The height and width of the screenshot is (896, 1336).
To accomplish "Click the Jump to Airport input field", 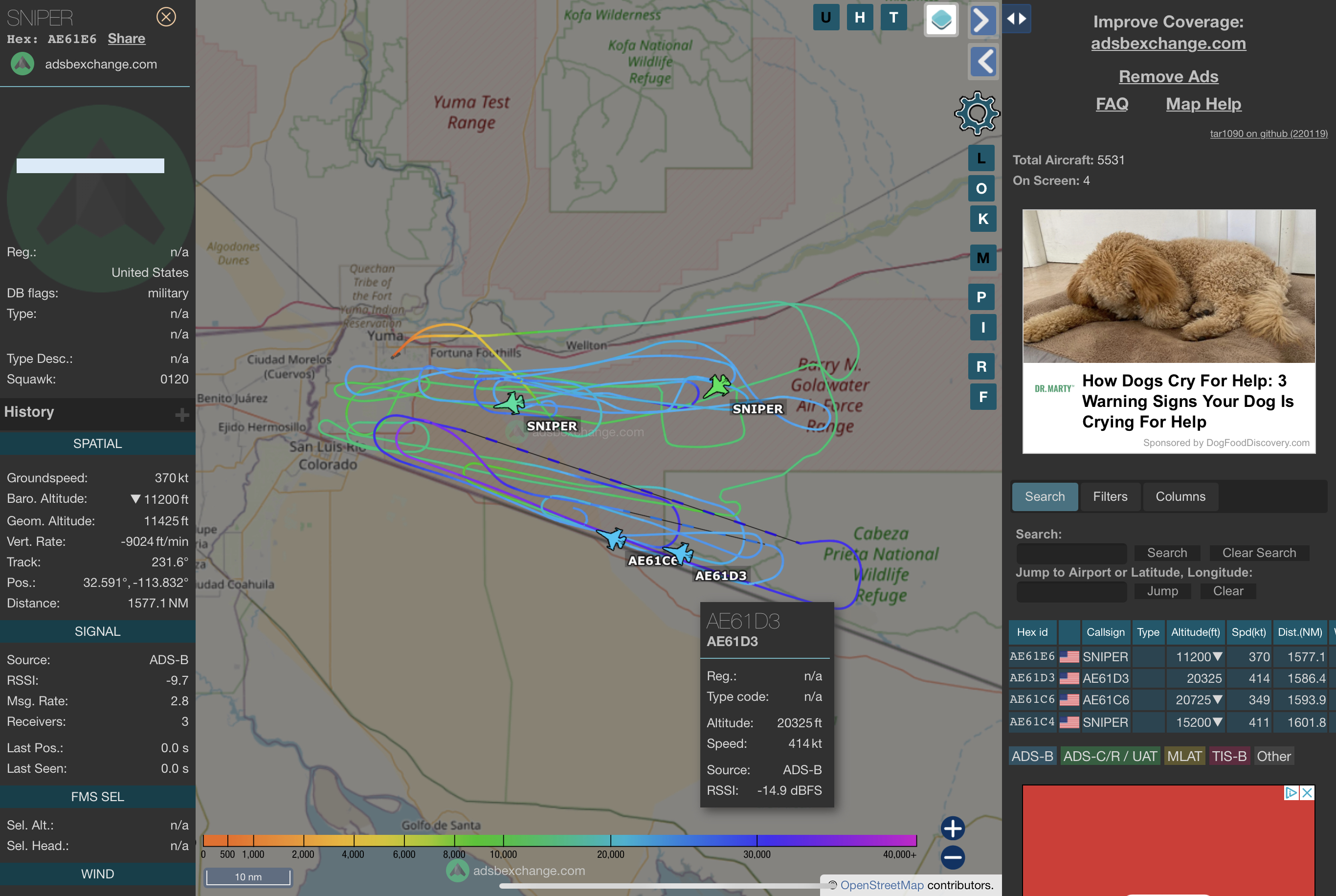I will [x=1071, y=591].
